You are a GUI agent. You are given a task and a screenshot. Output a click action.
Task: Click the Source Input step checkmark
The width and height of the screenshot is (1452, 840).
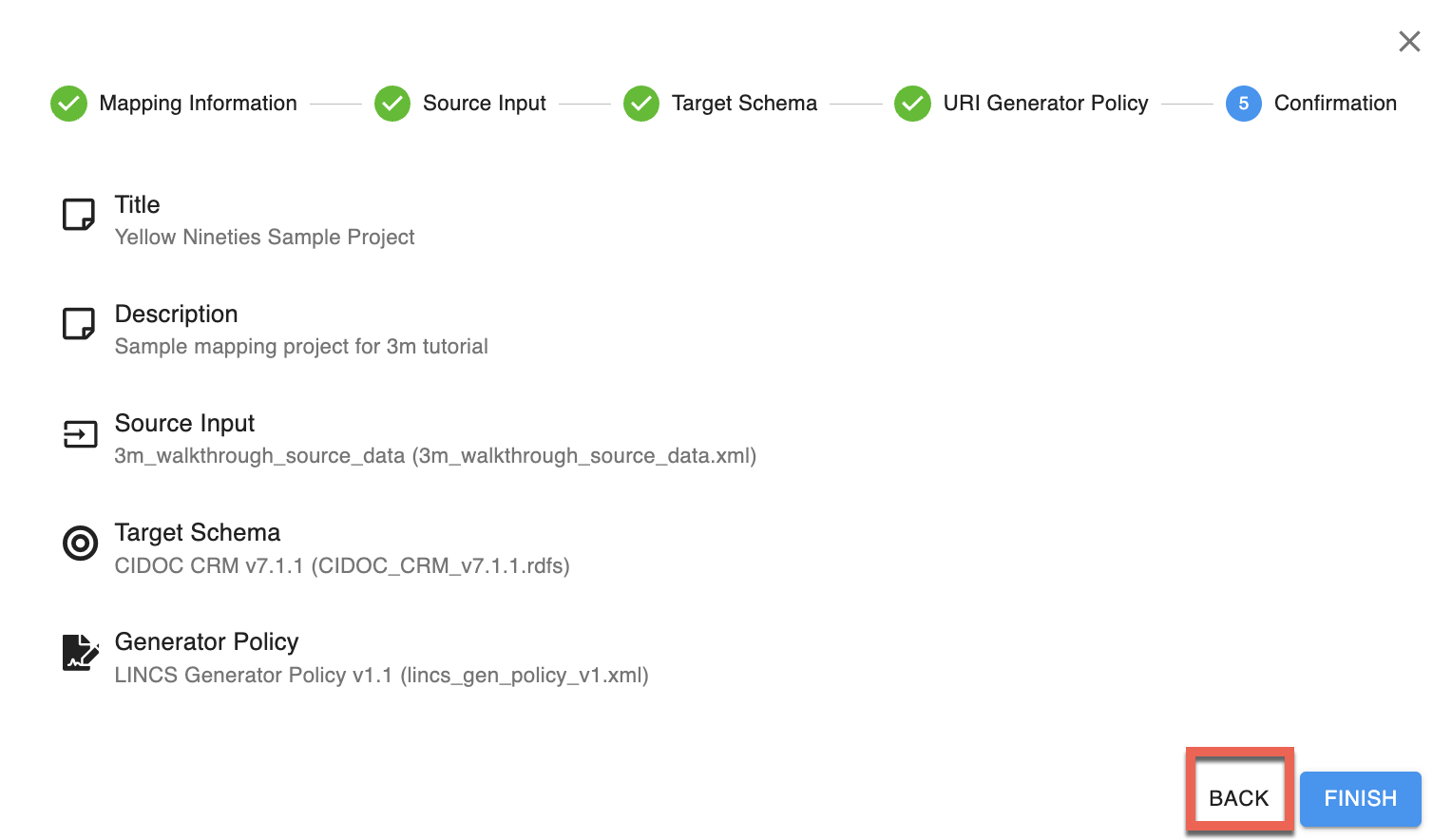392,104
